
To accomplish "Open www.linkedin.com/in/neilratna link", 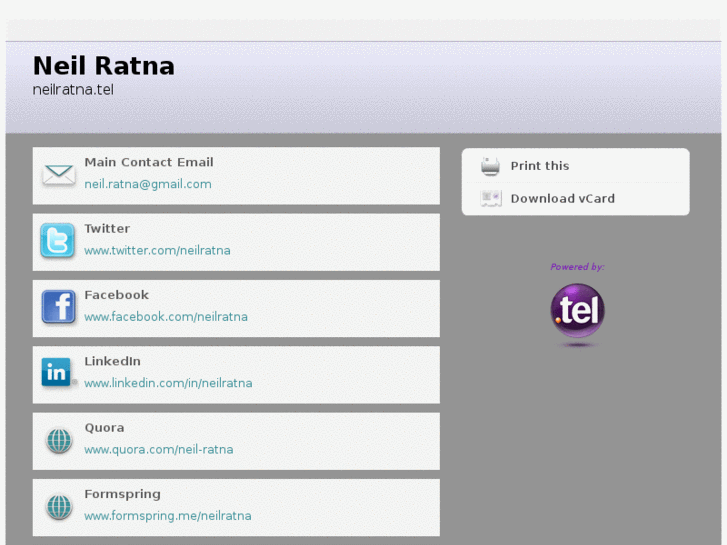I will pyautogui.click(x=168, y=383).
